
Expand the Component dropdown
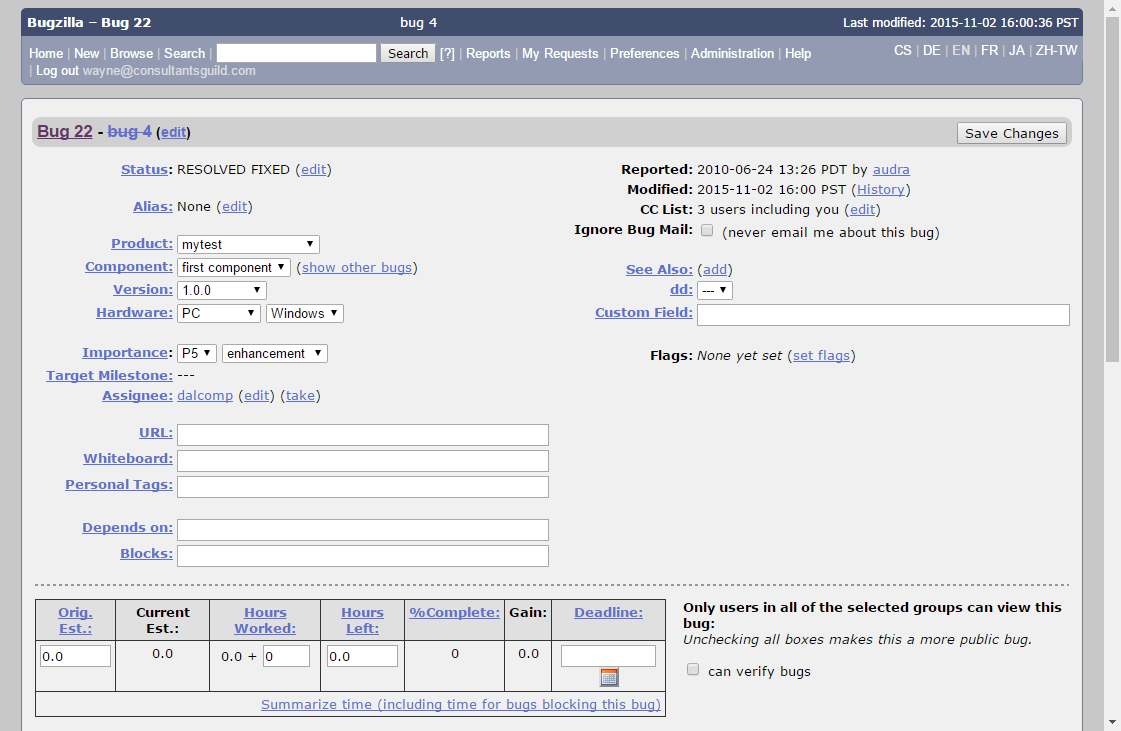tap(234, 267)
